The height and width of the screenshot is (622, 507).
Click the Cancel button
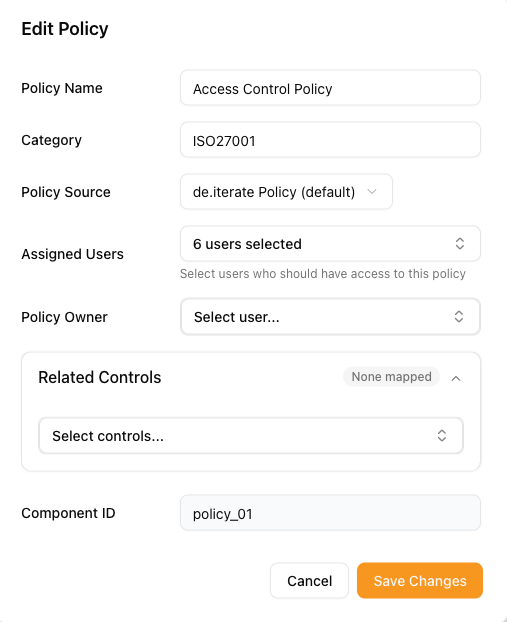[309, 580]
